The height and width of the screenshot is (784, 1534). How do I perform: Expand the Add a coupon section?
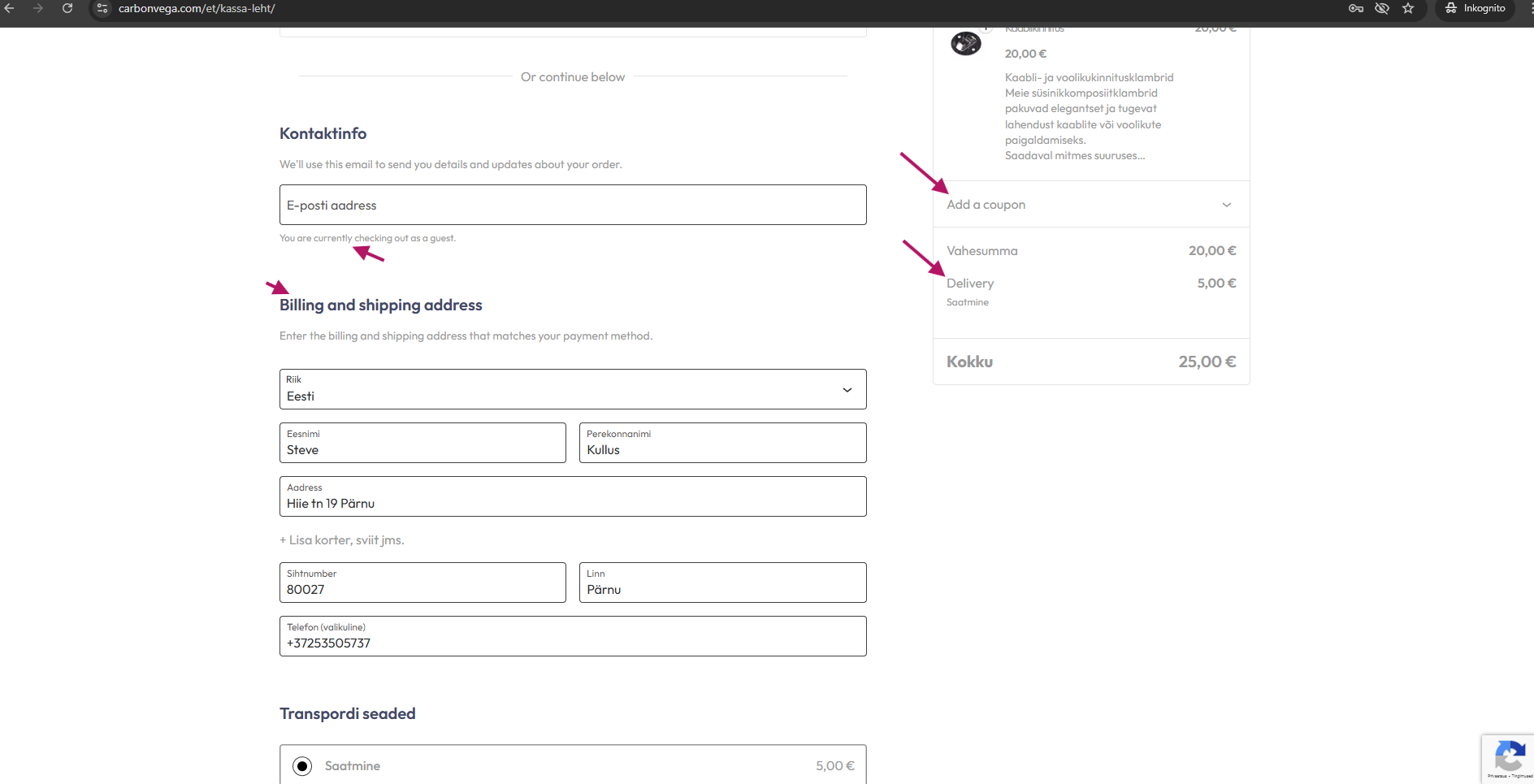(x=1090, y=205)
